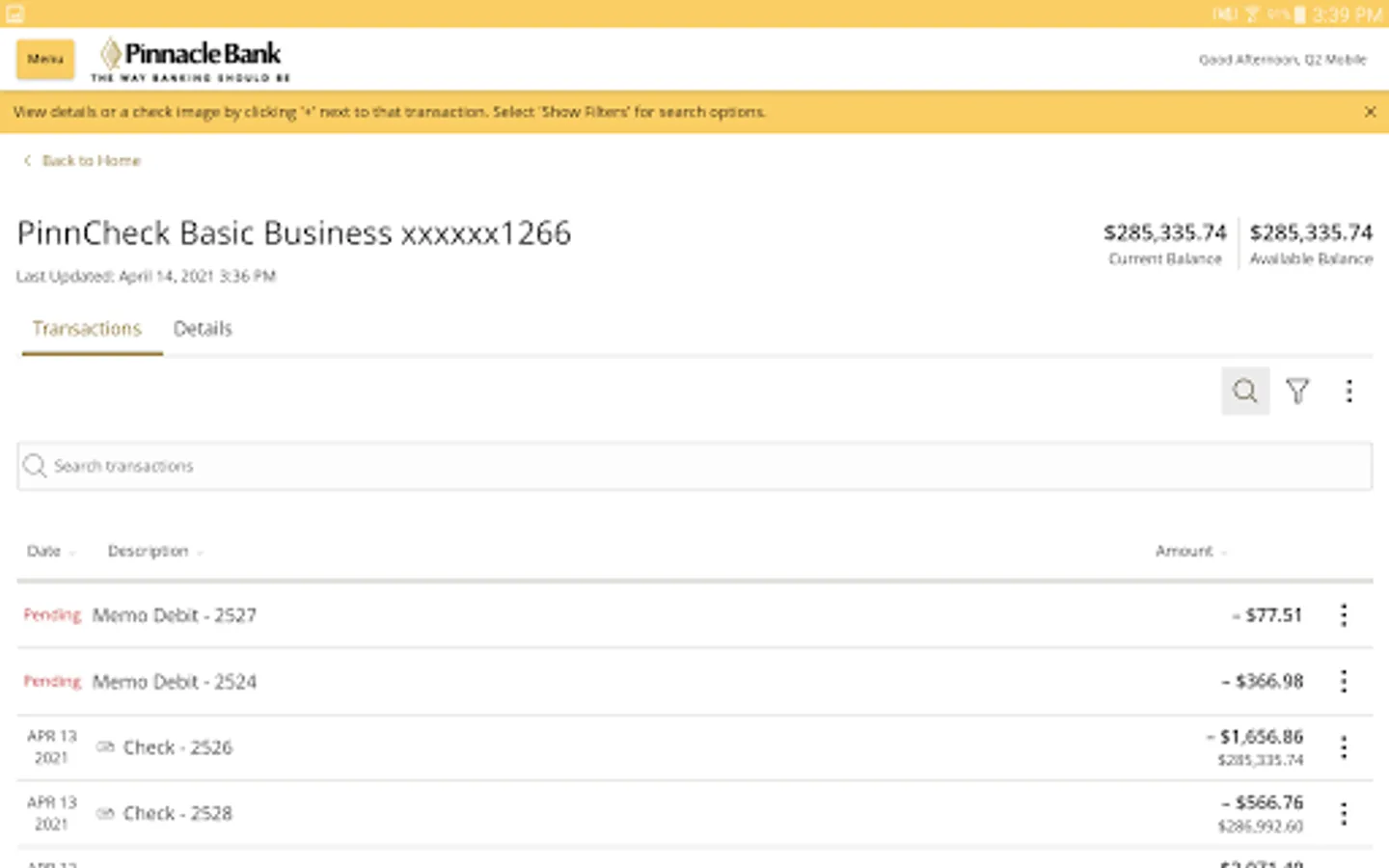View the check image icon for Check 2526
The width and height of the screenshot is (1389, 868).
[105, 747]
